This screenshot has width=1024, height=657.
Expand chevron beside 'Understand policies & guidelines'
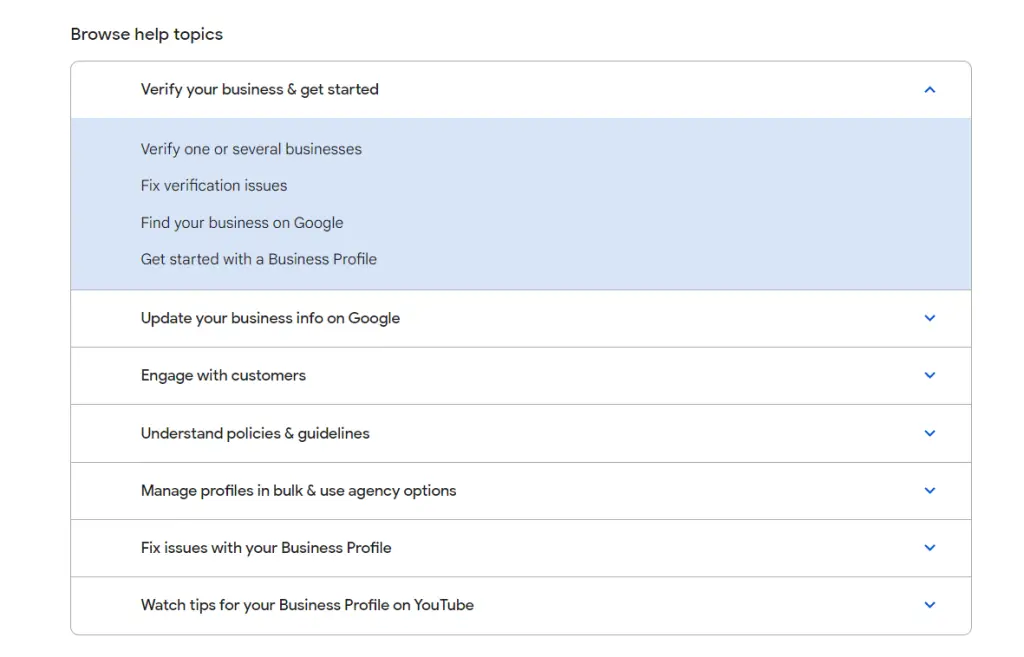point(929,433)
